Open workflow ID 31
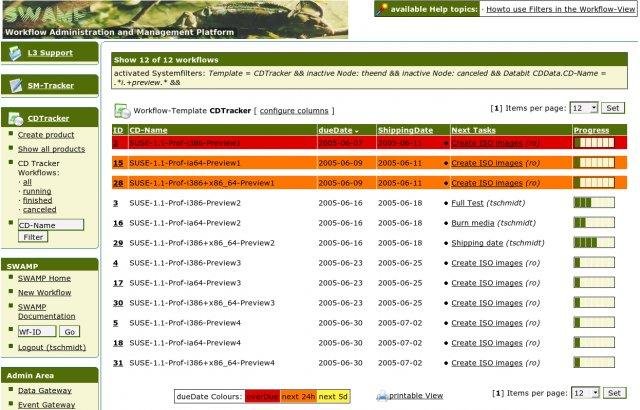The width and height of the screenshot is (640, 410). point(118,363)
